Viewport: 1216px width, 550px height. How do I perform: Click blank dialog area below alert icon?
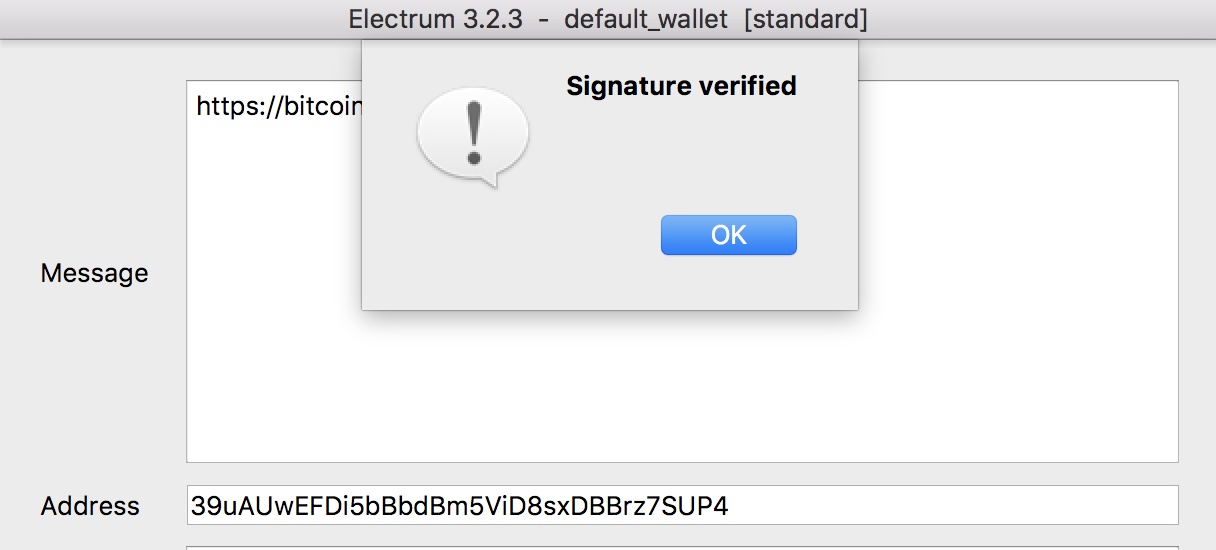pos(472,250)
